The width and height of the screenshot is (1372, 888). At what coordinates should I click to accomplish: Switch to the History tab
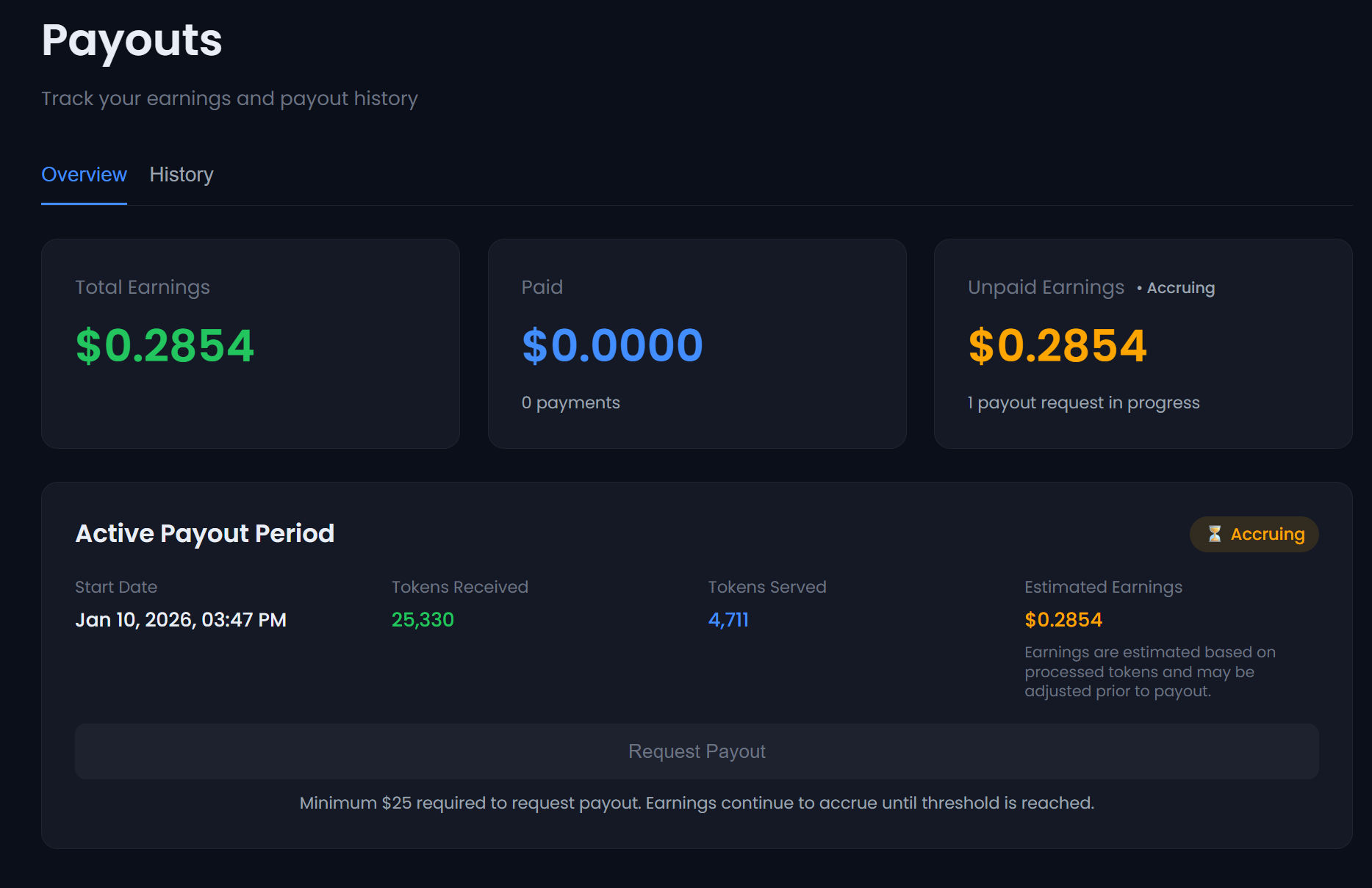click(181, 175)
